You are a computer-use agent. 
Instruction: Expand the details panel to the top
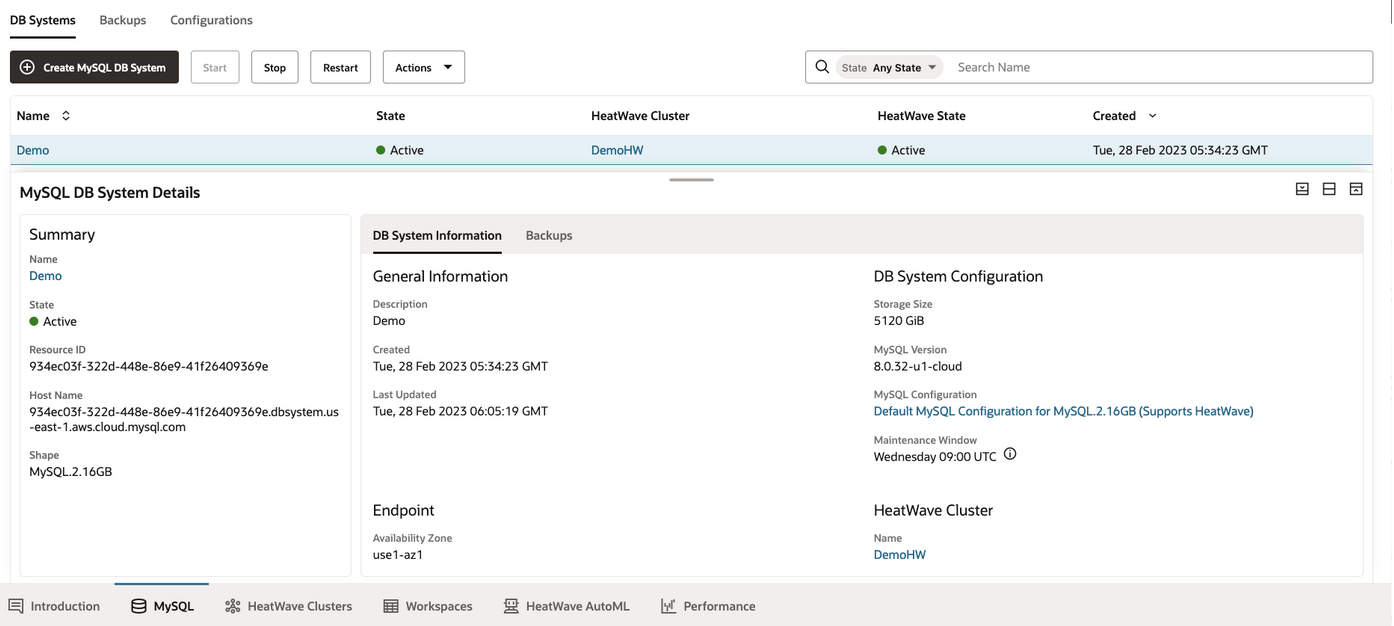[1356, 189]
